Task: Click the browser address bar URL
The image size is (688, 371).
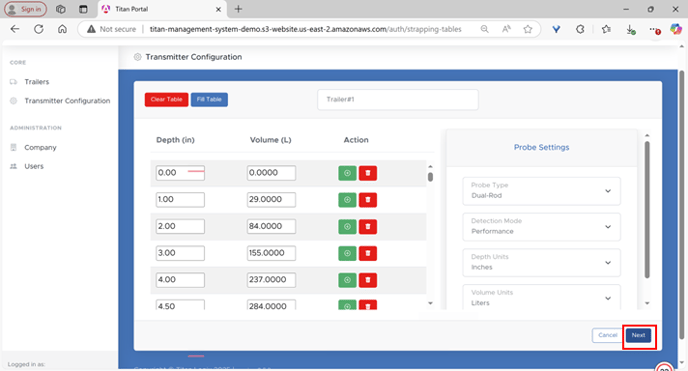Action: [305, 29]
